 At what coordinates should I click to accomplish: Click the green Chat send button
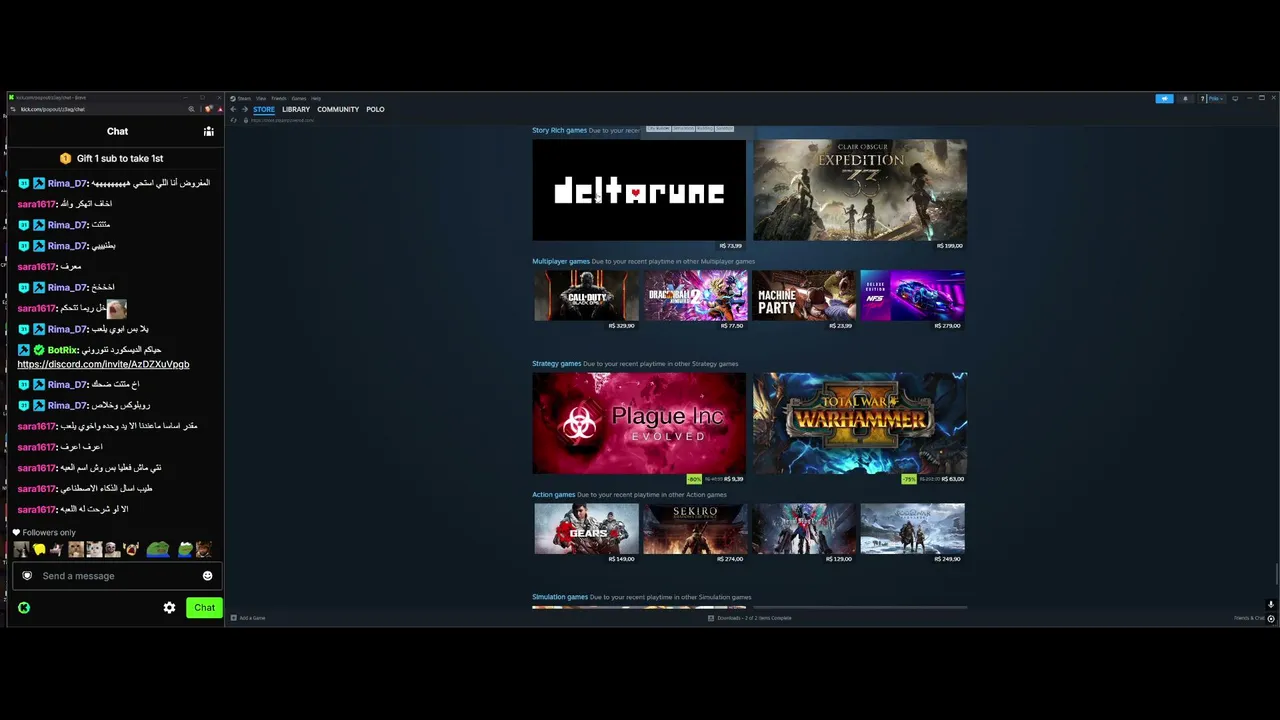pyautogui.click(x=204, y=608)
